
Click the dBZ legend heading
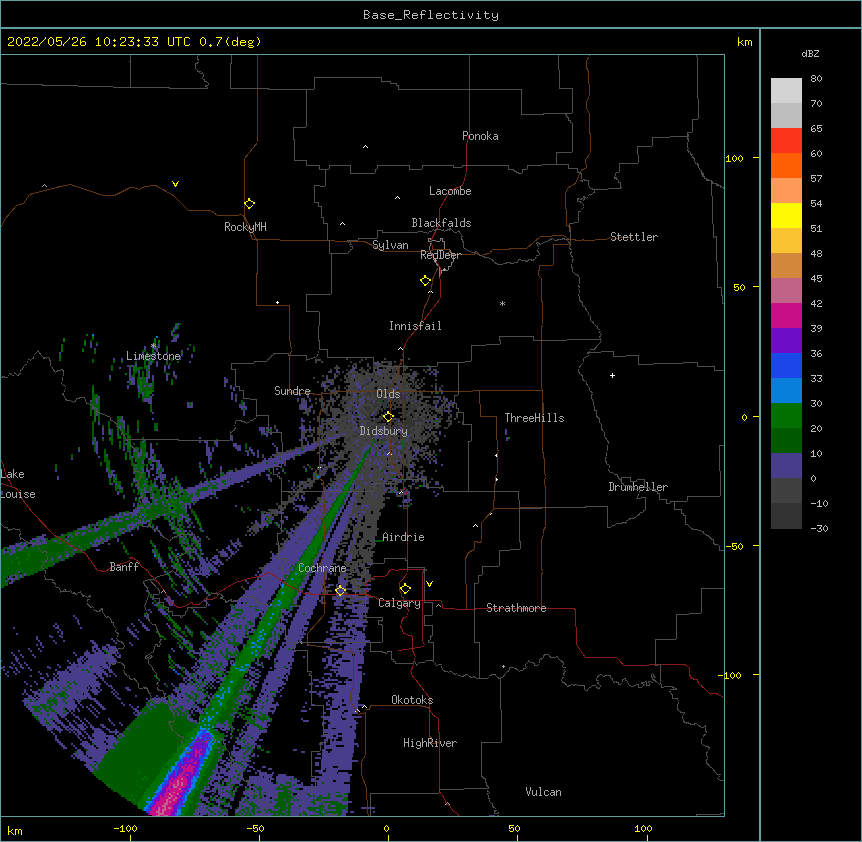[x=810, y=53]
